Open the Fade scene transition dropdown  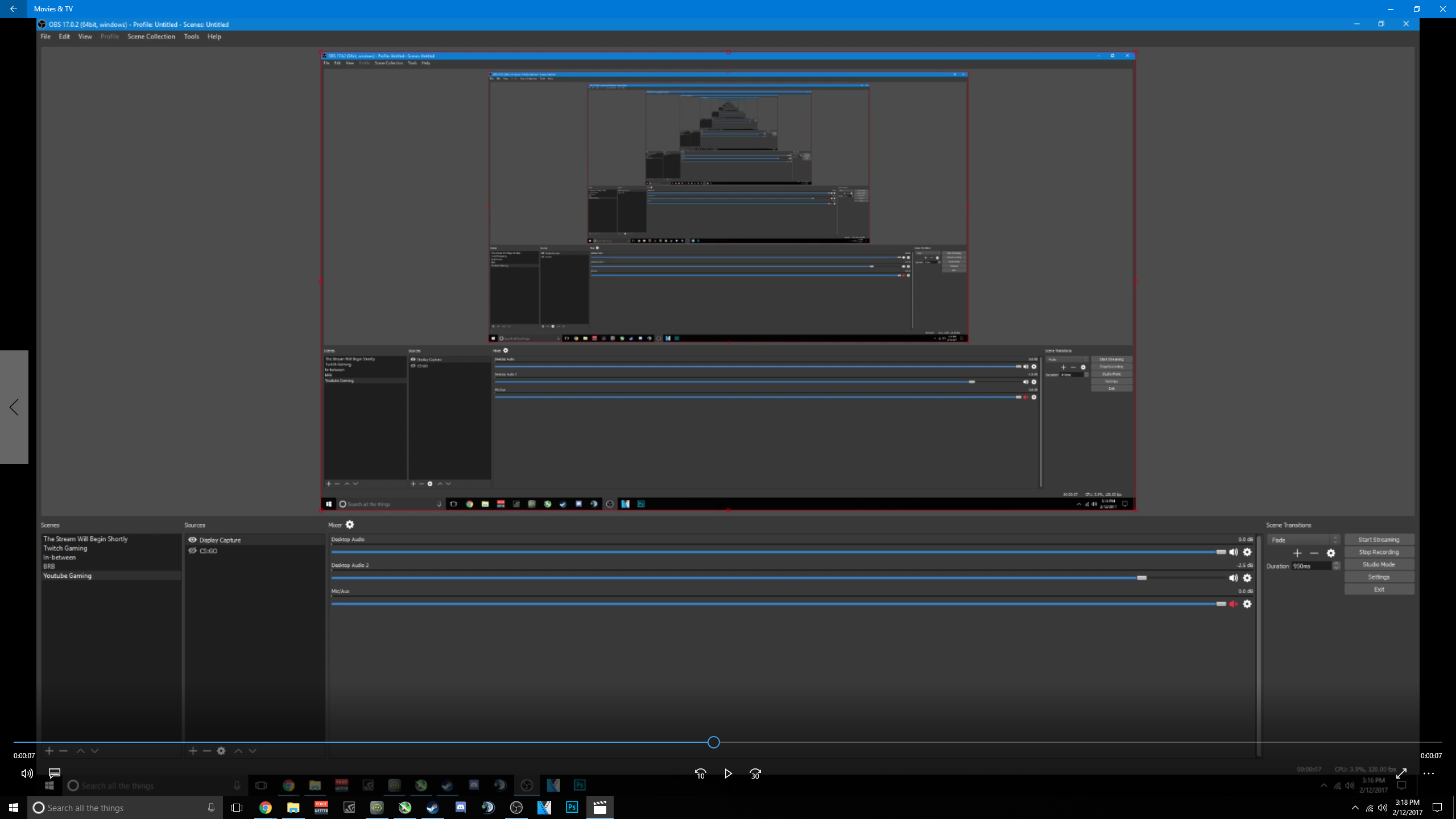[1302, 540]
